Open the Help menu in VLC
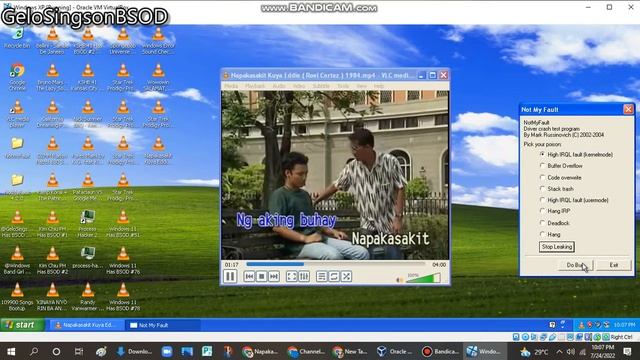 tap(379, 86)
